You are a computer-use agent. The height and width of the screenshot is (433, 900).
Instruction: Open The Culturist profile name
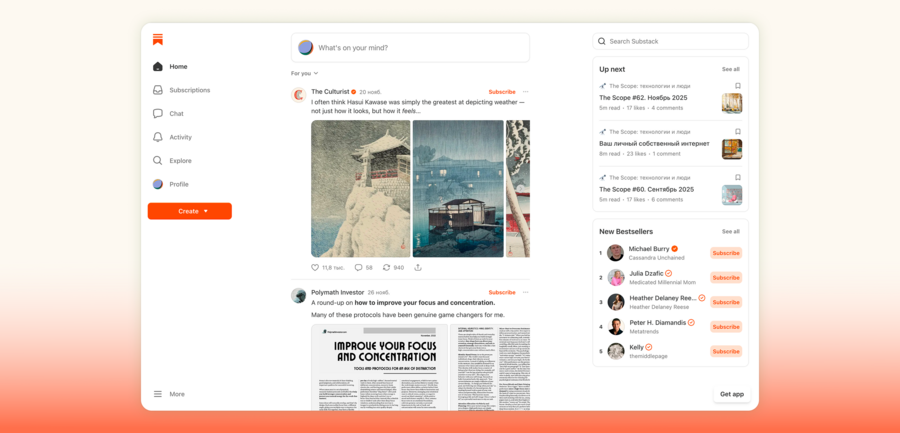331,92
